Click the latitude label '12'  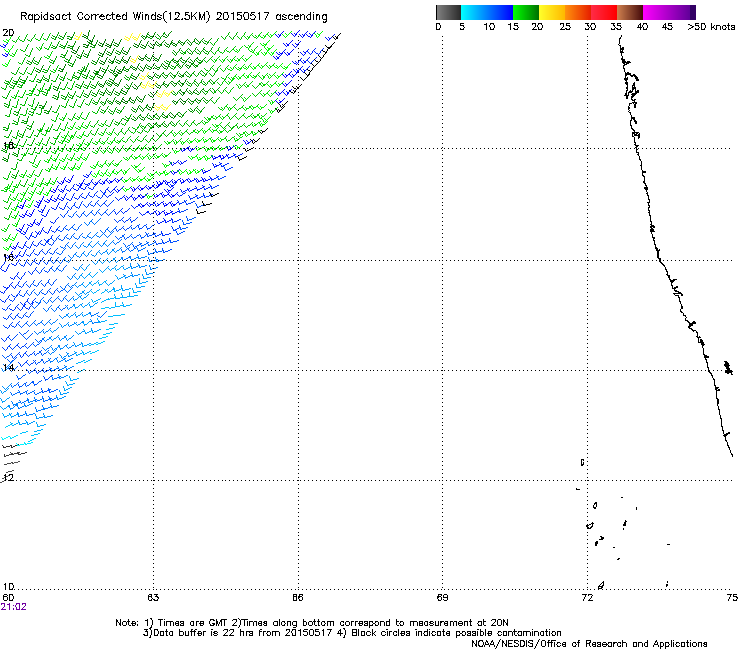pyautogui.click(x=8, y=478)
